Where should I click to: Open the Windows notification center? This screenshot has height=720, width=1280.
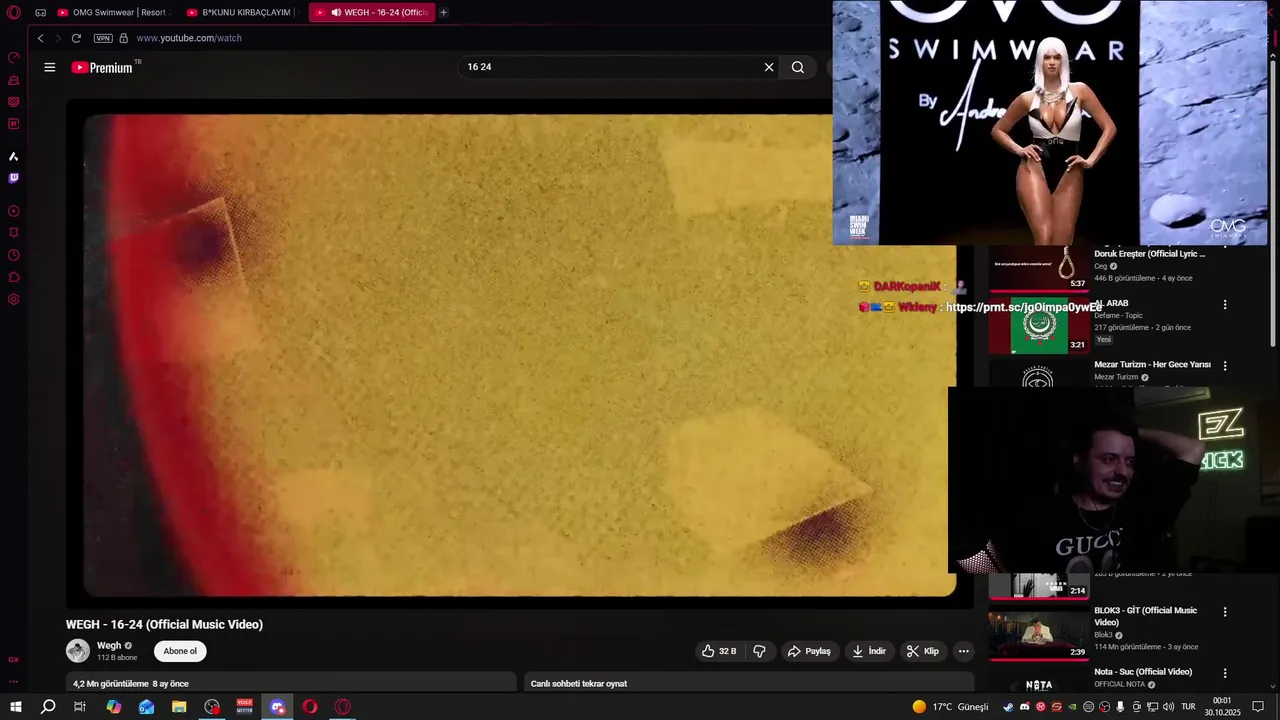1258,707
